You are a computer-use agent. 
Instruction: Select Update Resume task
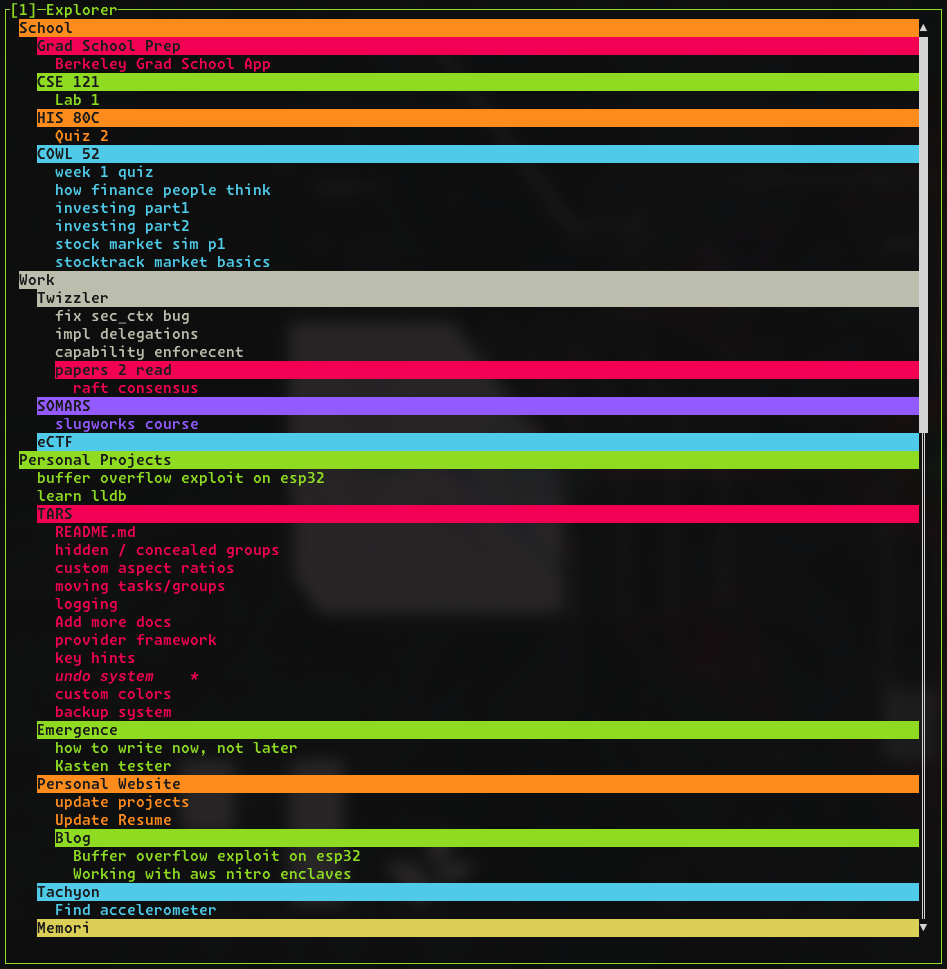point(113,820)
